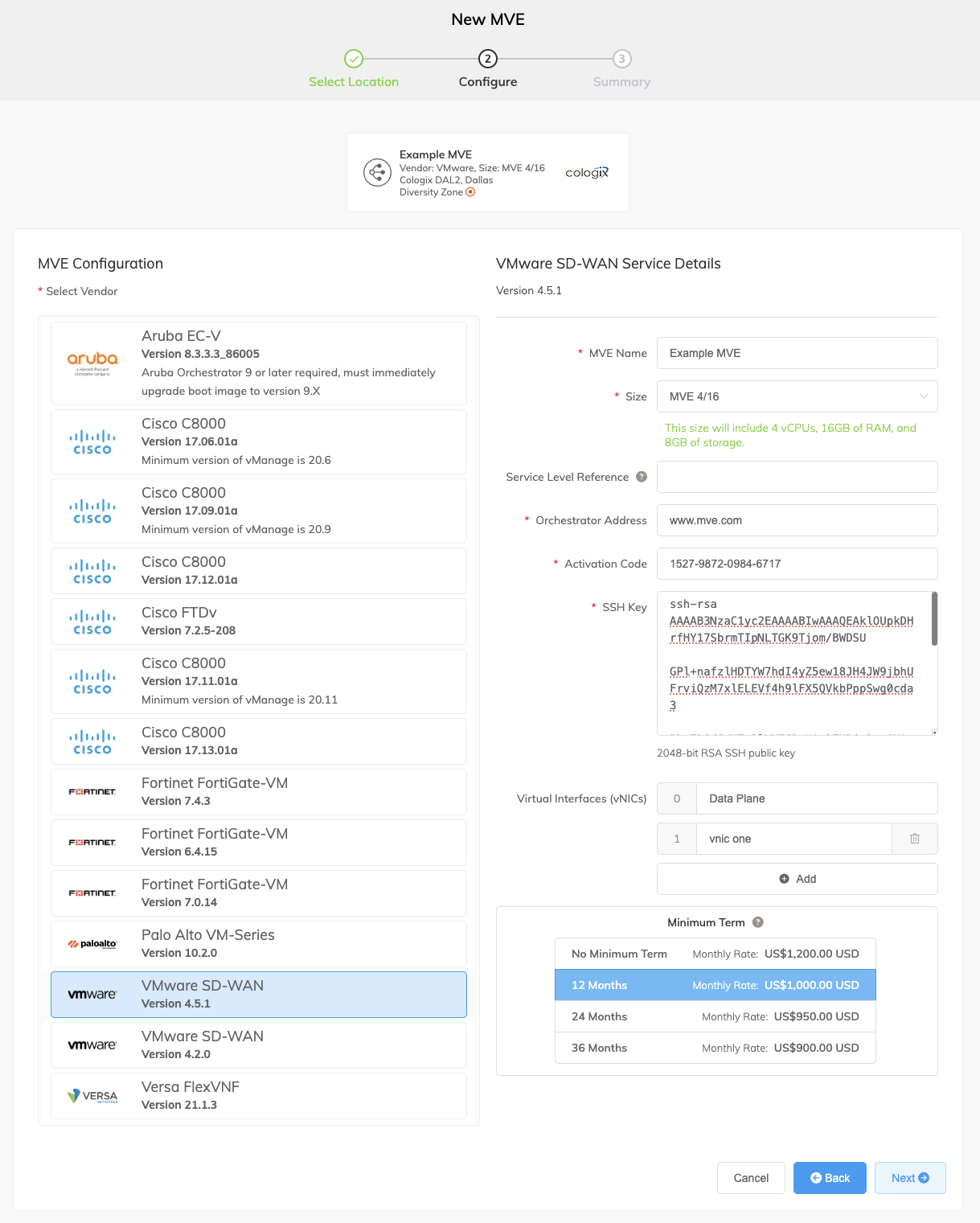Screen dimensions: 980x1223
Task: Click the Summary step label
Action: 621,82
